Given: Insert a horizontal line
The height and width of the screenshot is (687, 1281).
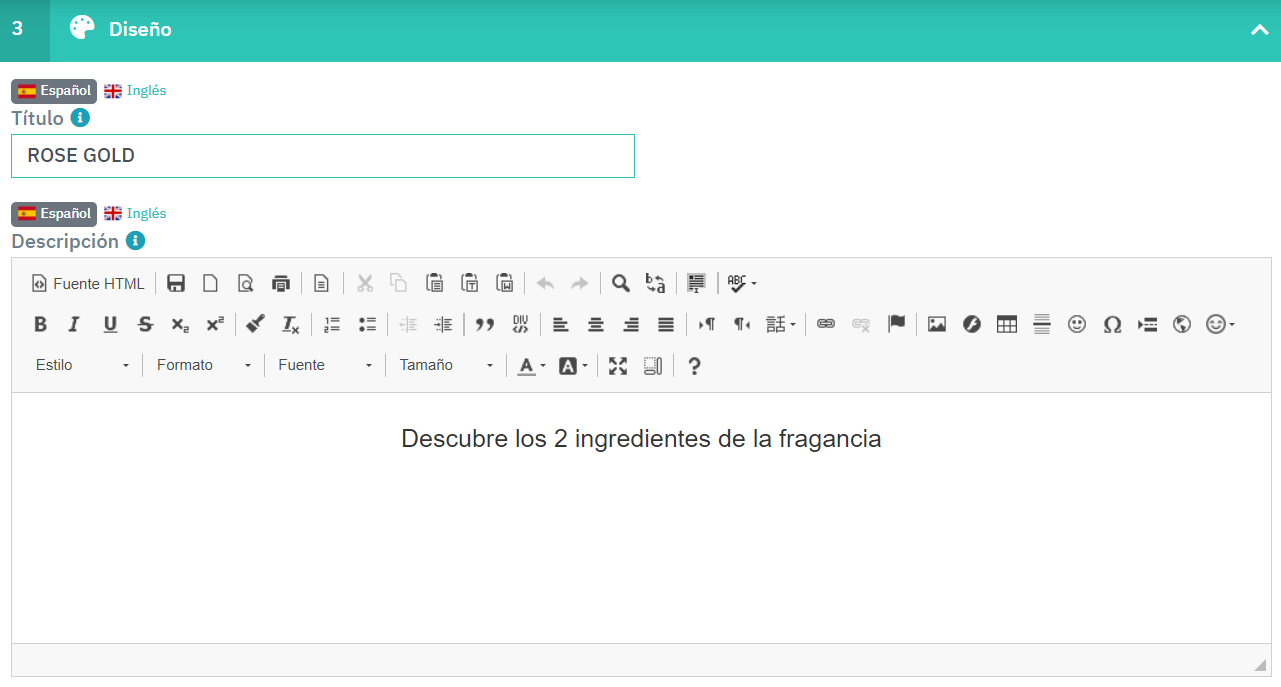Looking at the screenshot, I should (1042, 324).
